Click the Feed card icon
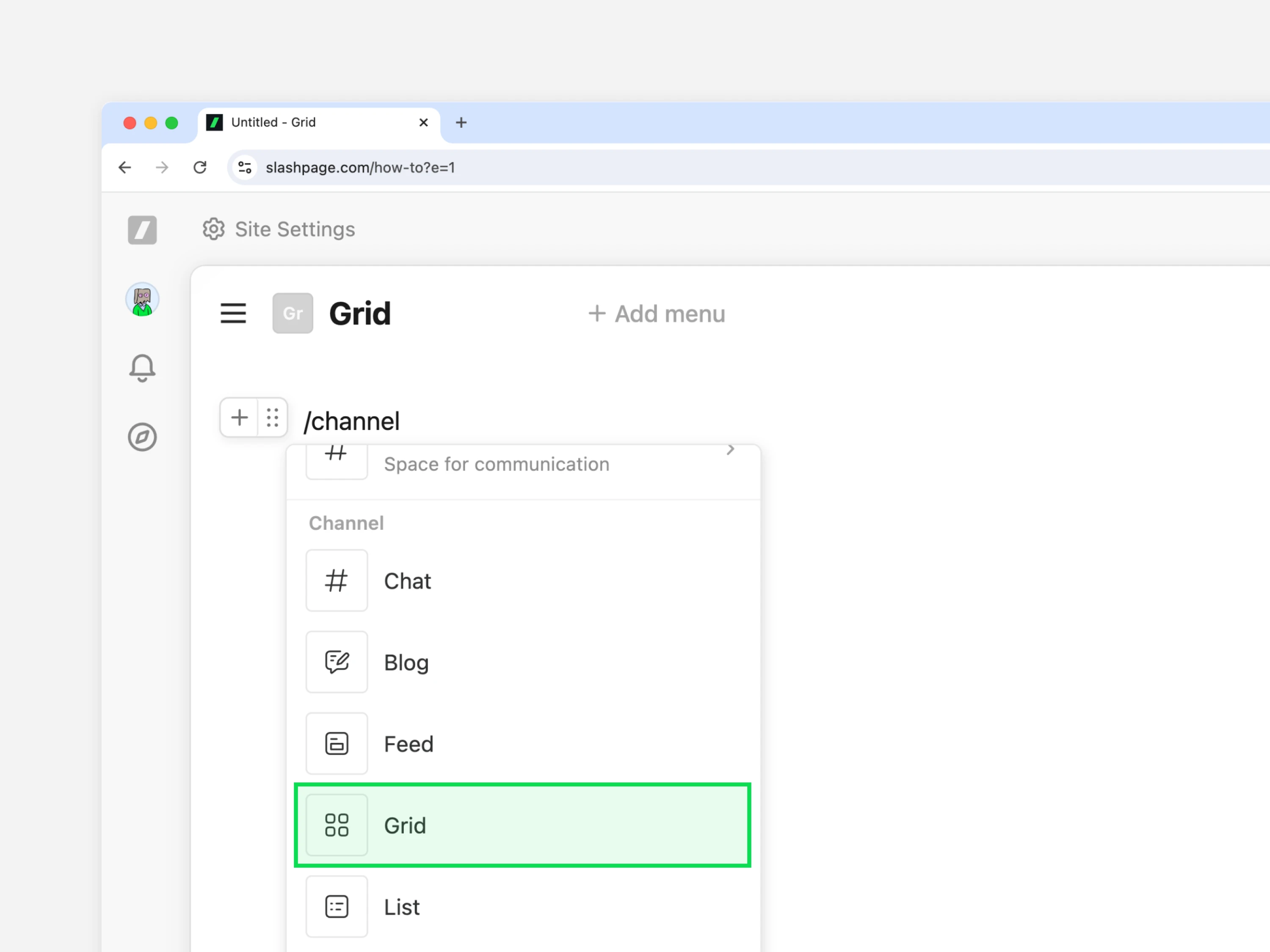This screenshot has width=1270, height=952. 337,744
